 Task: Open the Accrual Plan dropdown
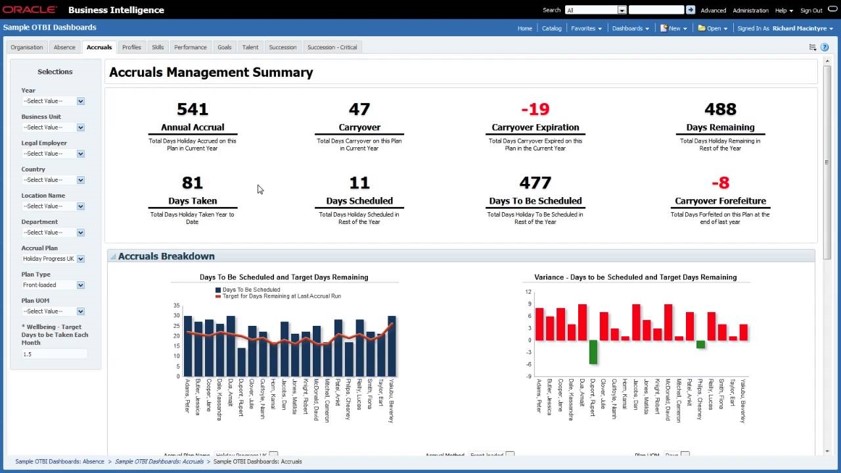click(81, 259)
